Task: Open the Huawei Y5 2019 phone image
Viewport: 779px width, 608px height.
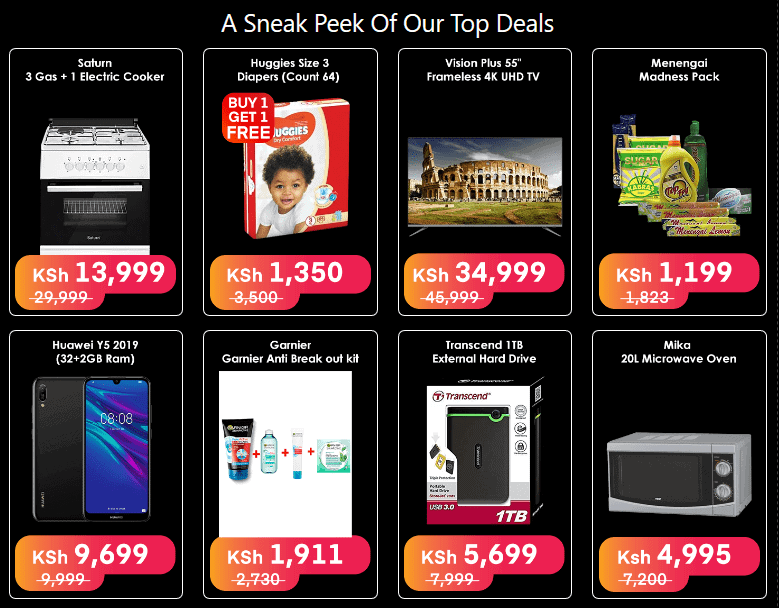Action: pyautogui.click(x=92, y=450)
